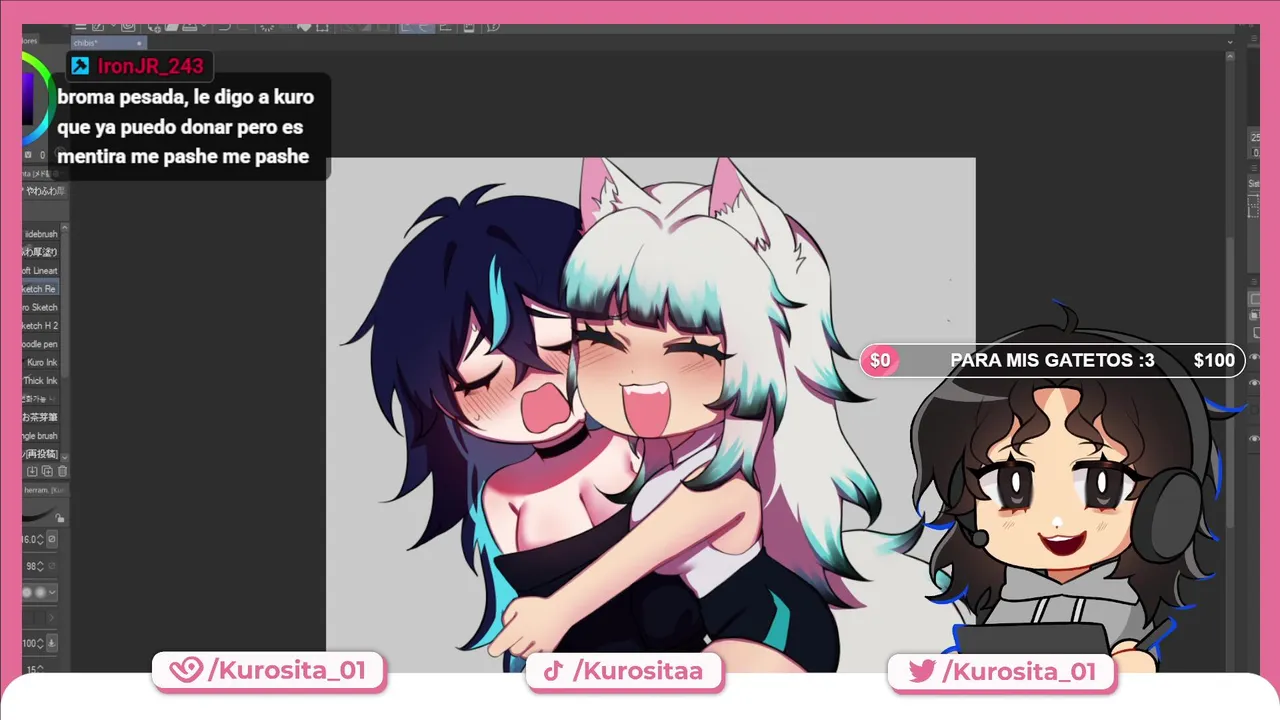Viewport: 1280px width, 720px height.
Task: Toggle the tool property lock icon
Action: point(60,518)
